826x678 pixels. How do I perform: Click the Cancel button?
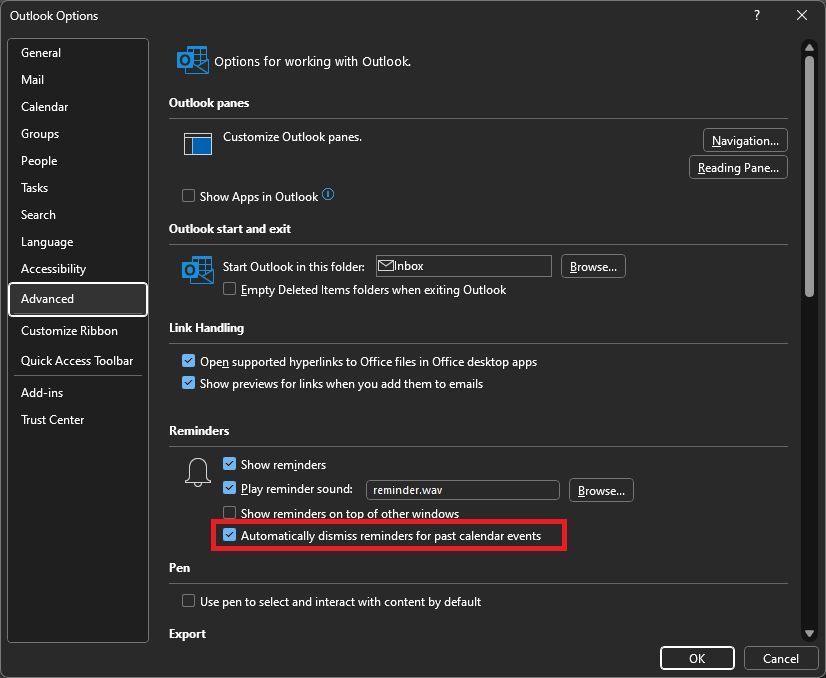click(781, 659)
